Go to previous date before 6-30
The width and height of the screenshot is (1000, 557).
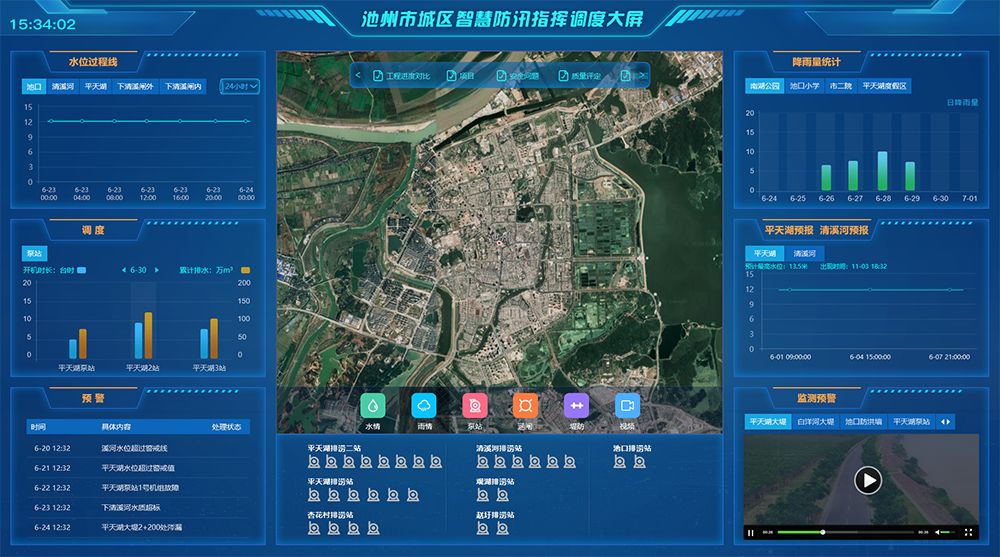click(x=123, y=270)
